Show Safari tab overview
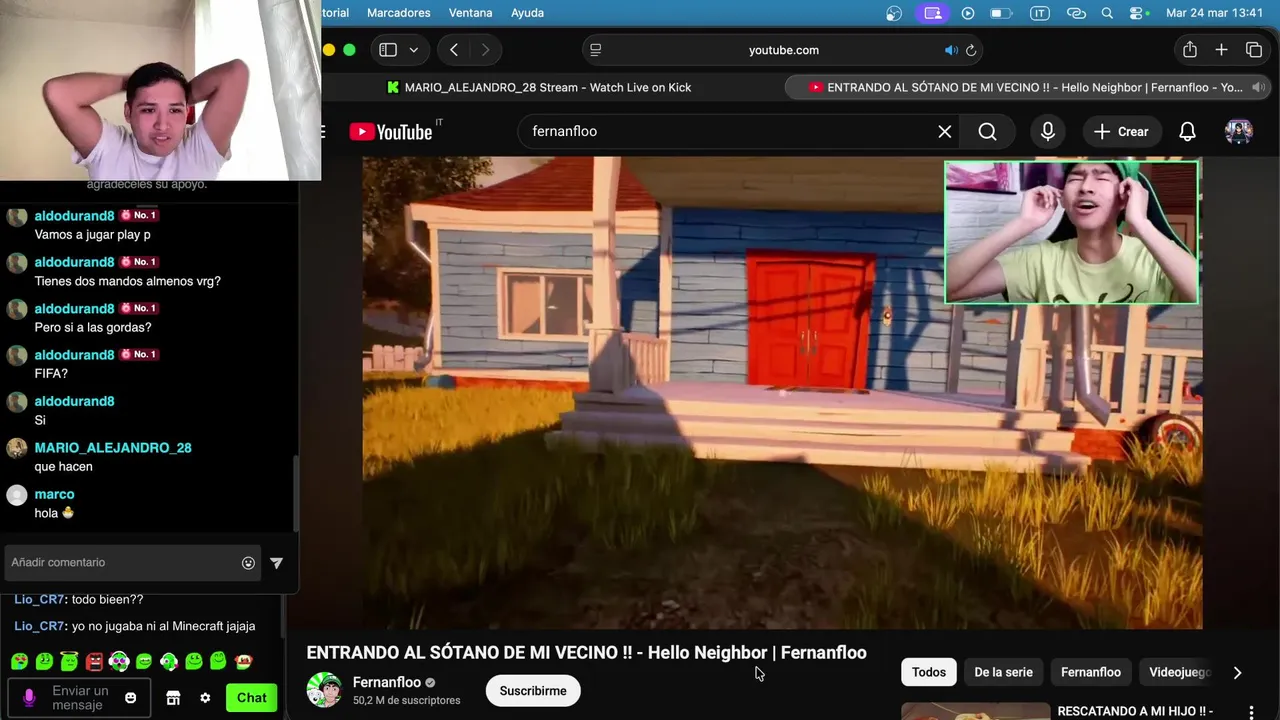This screenshot has width=1280, height=720. click(x=1254, y=50)
